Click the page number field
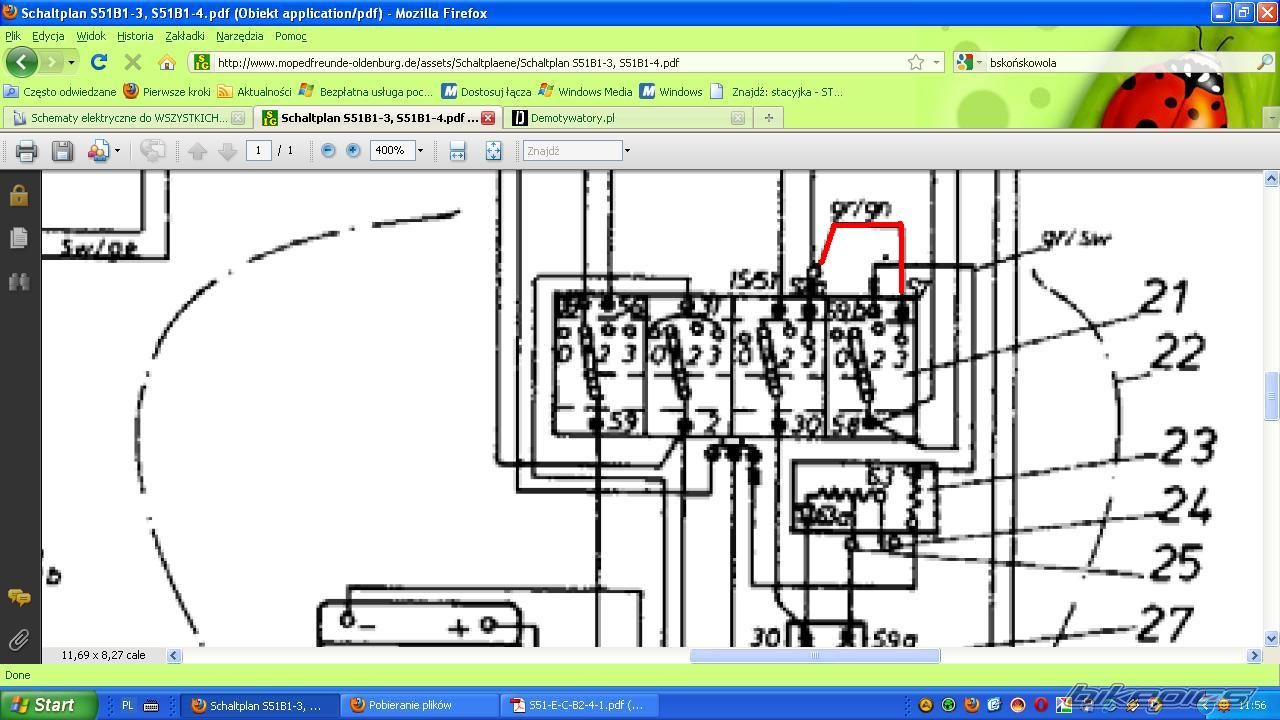The height and width of the screenshot is (720, 1280). (x=258, y=150)
